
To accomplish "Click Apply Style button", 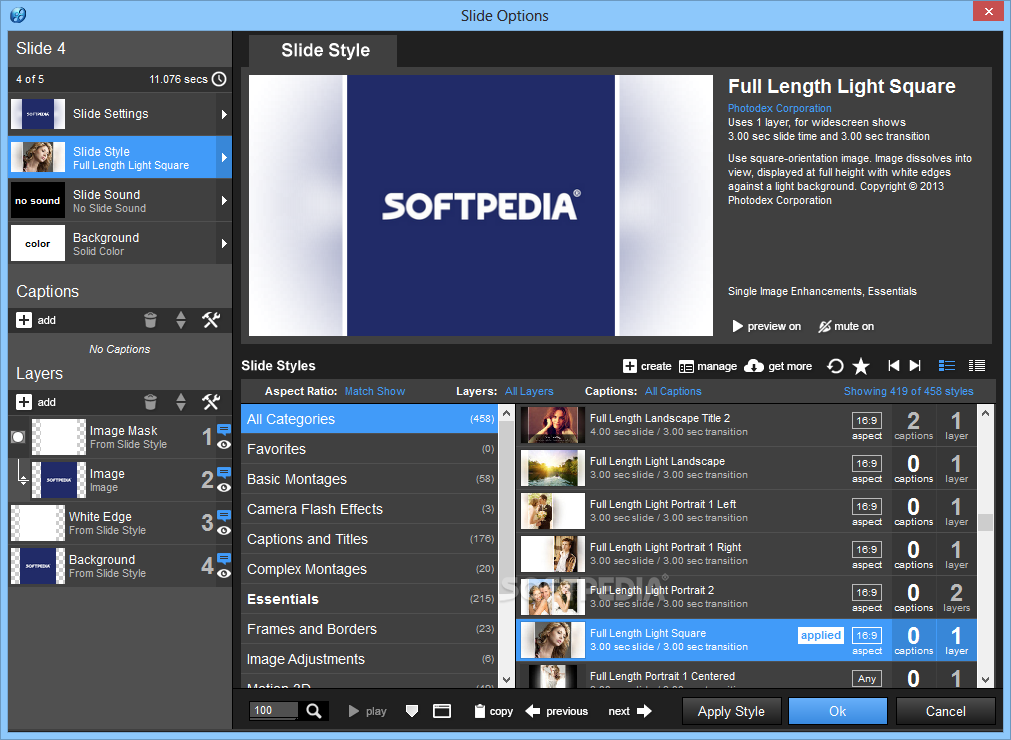I will pos(731,712).
